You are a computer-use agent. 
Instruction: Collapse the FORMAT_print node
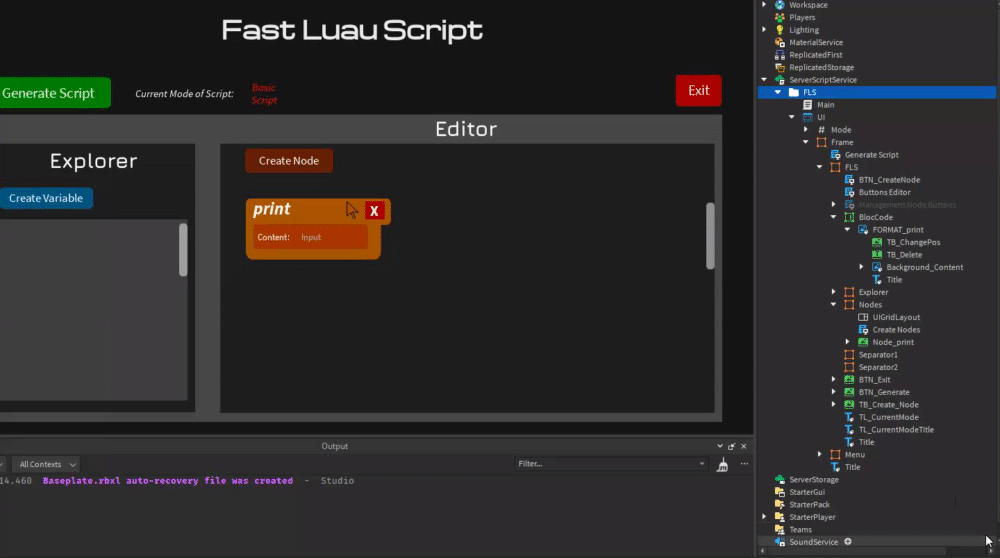coord(848,230)
